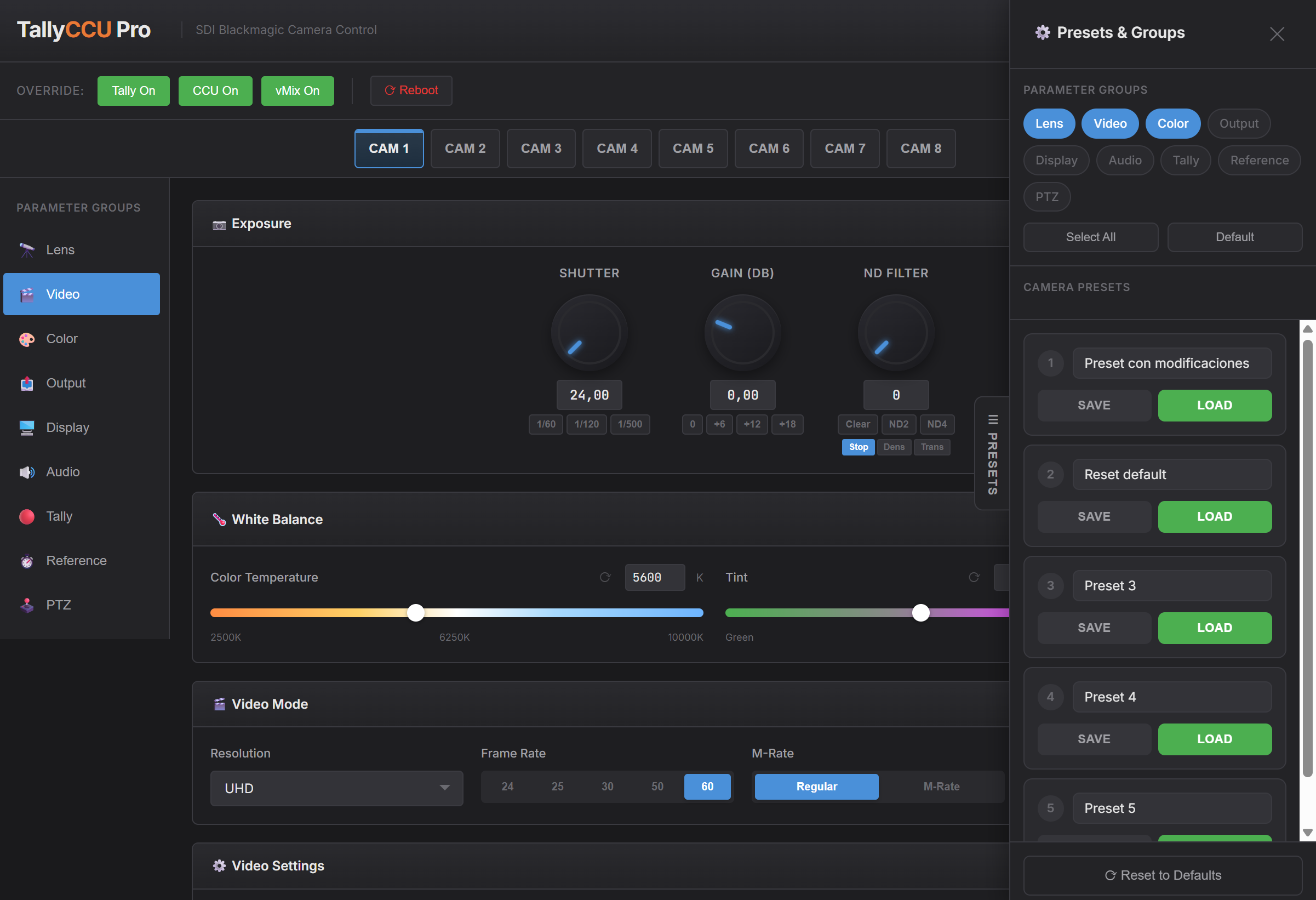Reset Tint using its refresh icon

(974, 577)
